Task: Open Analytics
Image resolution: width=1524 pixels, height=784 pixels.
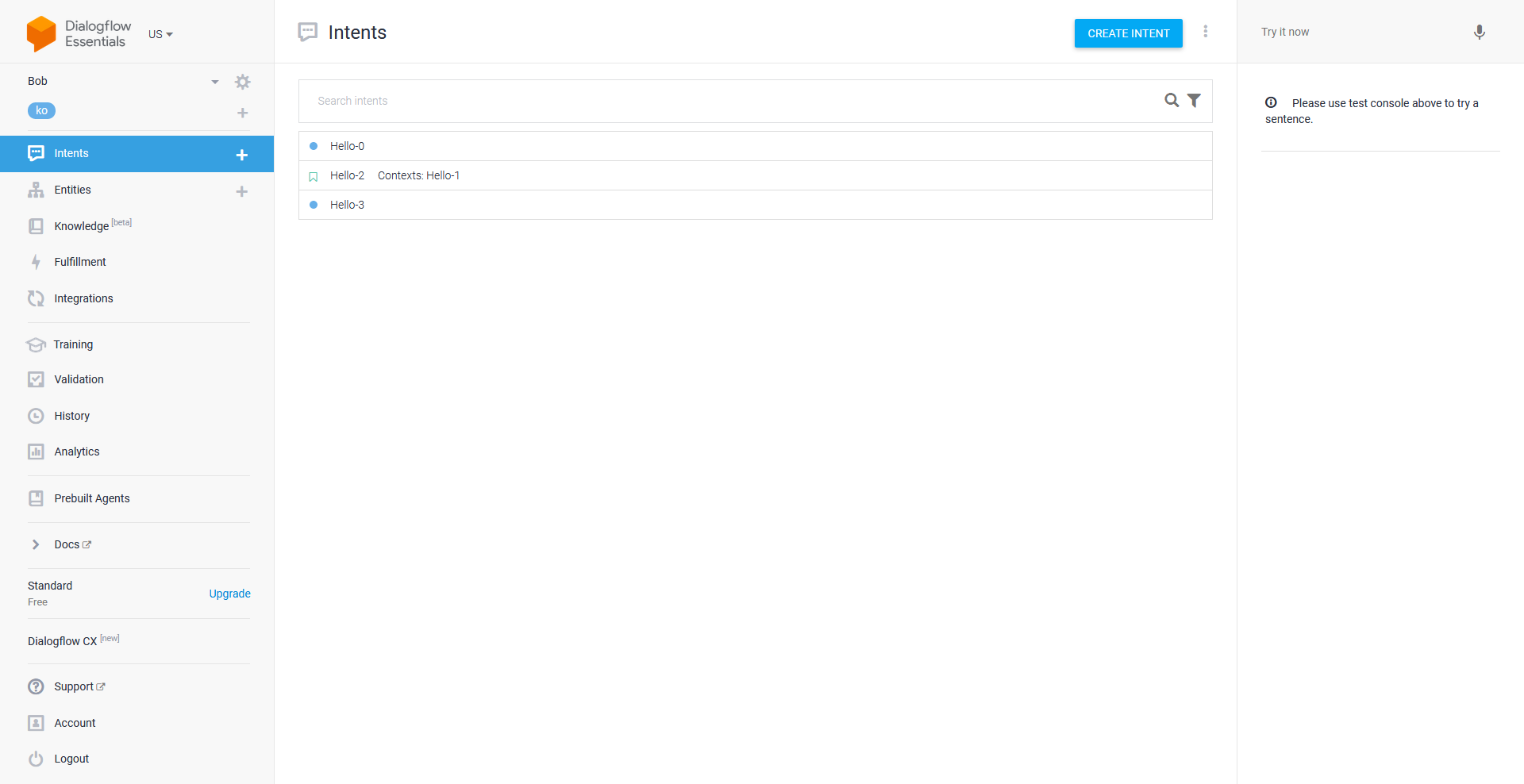Action: click(77, 452)
